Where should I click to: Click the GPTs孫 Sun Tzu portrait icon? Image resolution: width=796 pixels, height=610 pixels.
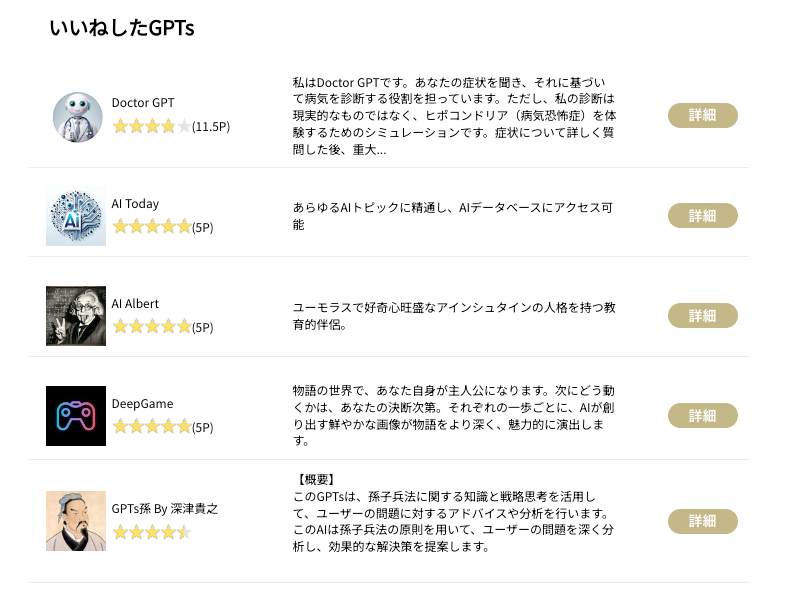(76, 521)
